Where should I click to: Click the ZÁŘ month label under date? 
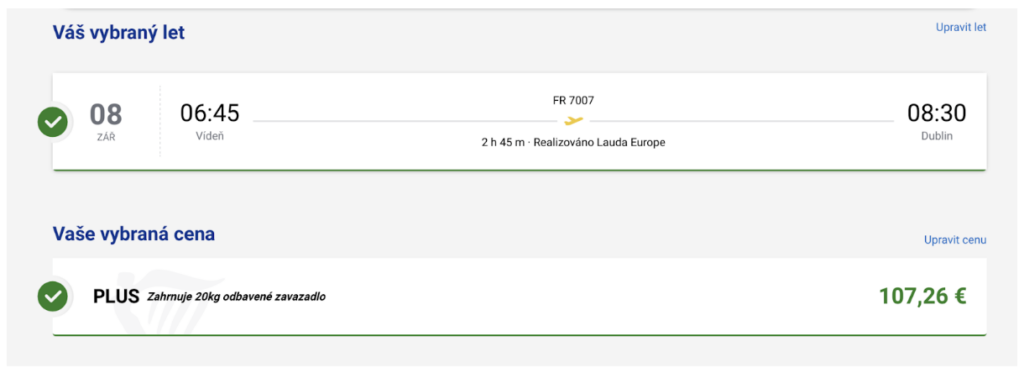pyautogui.click(x=106, y=138)
